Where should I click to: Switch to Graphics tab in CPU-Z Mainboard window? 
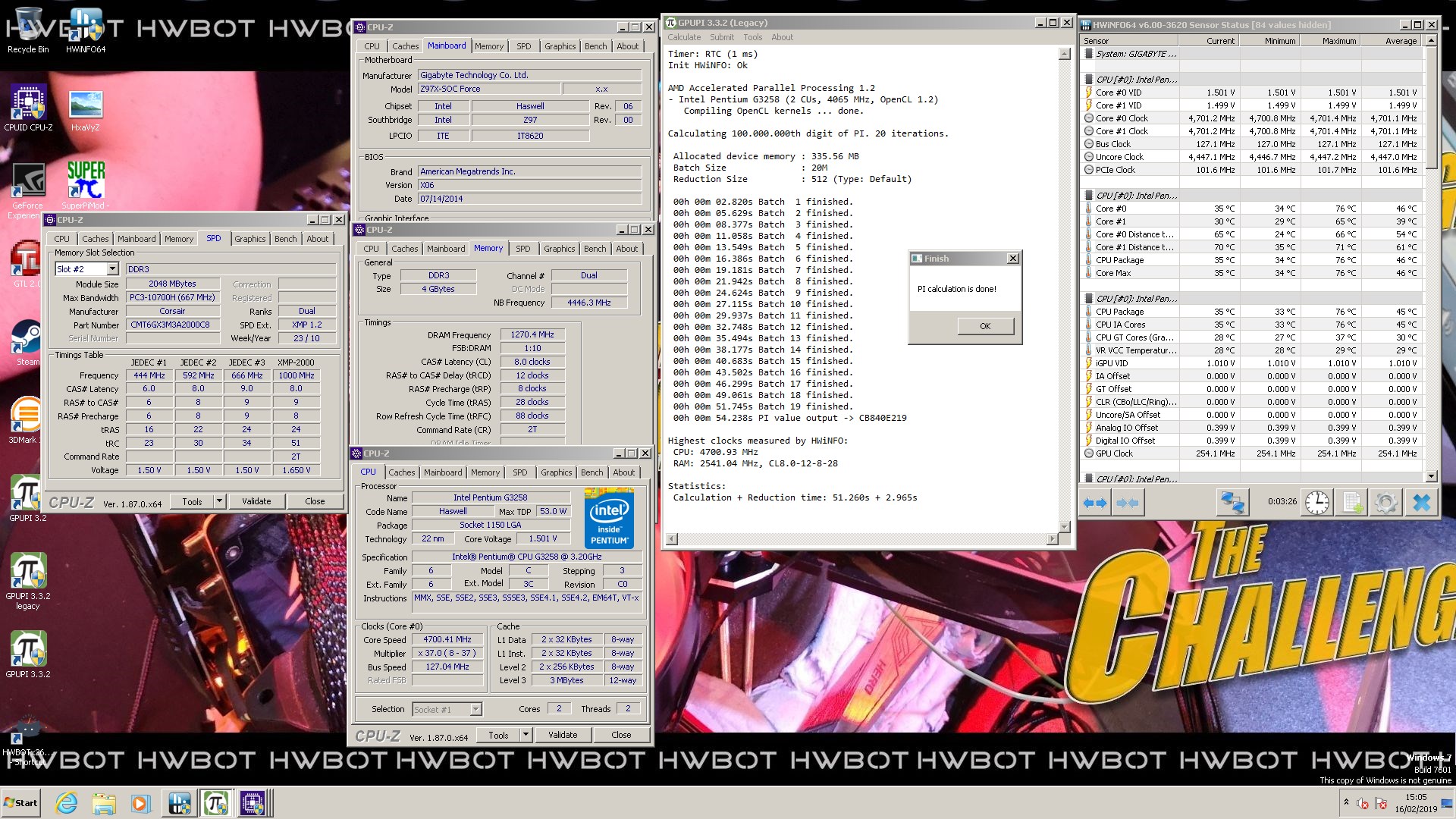(x=560, y=46)
